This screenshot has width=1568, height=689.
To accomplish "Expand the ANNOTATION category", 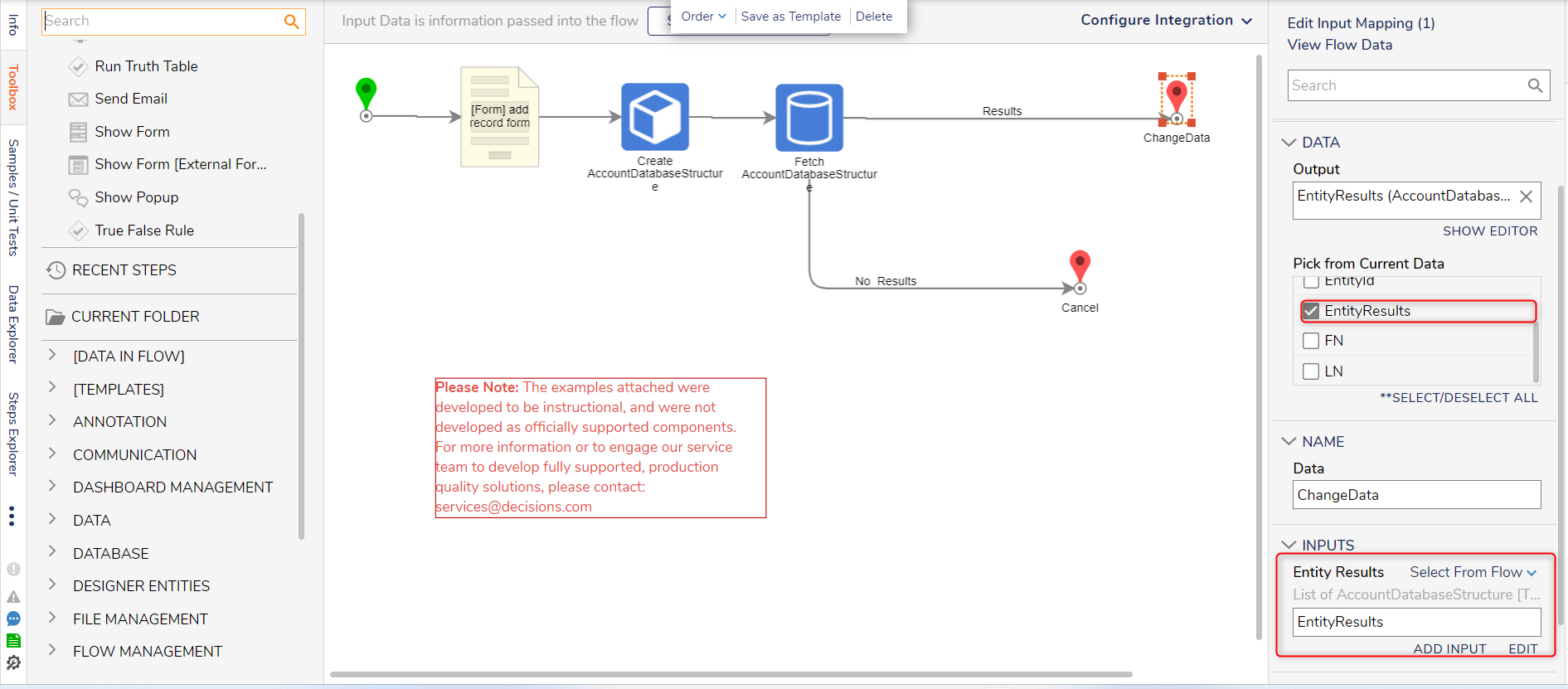I will (52, 420).
